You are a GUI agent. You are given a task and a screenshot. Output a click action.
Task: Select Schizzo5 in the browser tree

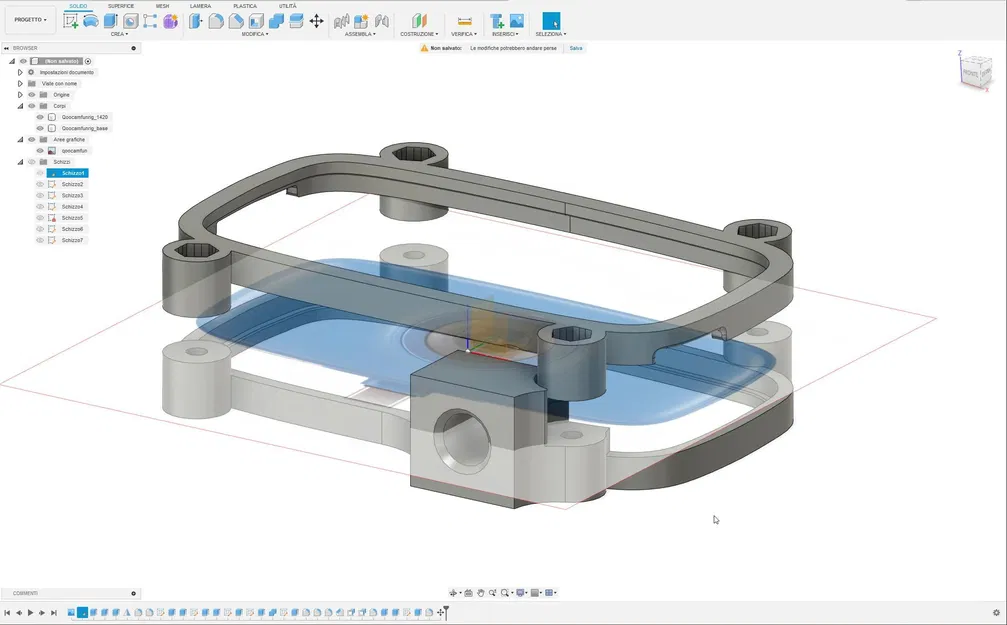(72, 218)
